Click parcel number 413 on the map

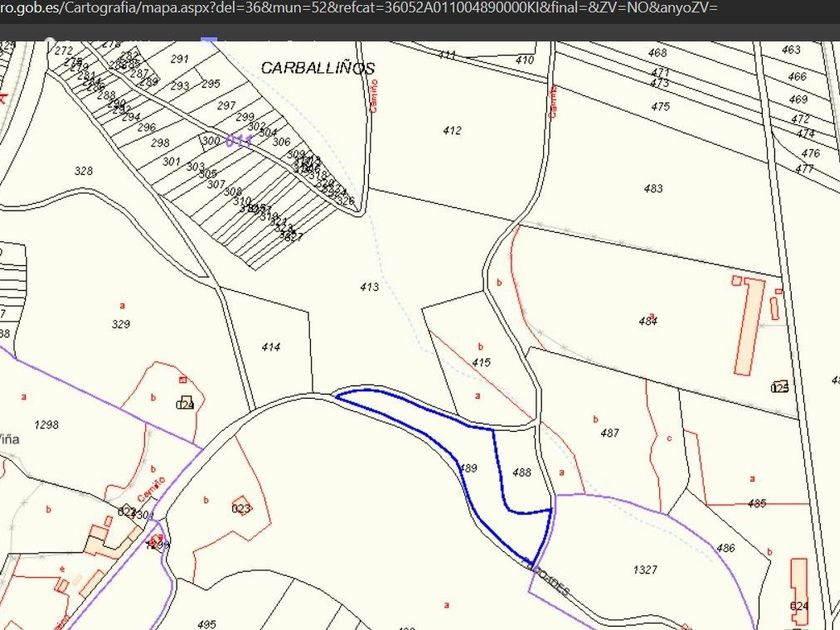369,287
